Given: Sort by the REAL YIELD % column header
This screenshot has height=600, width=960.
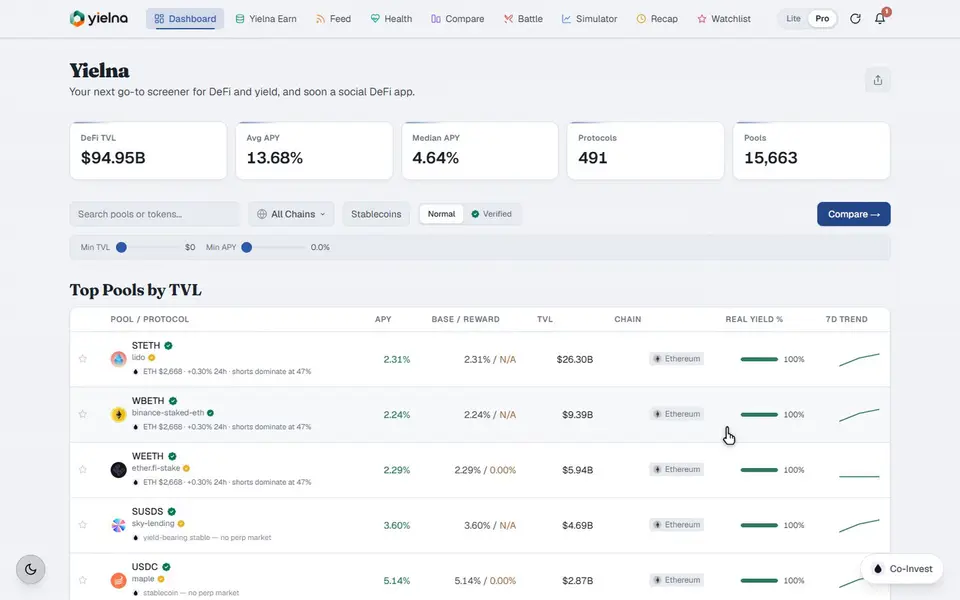Looking at the screenshot, I should (754, 319).
